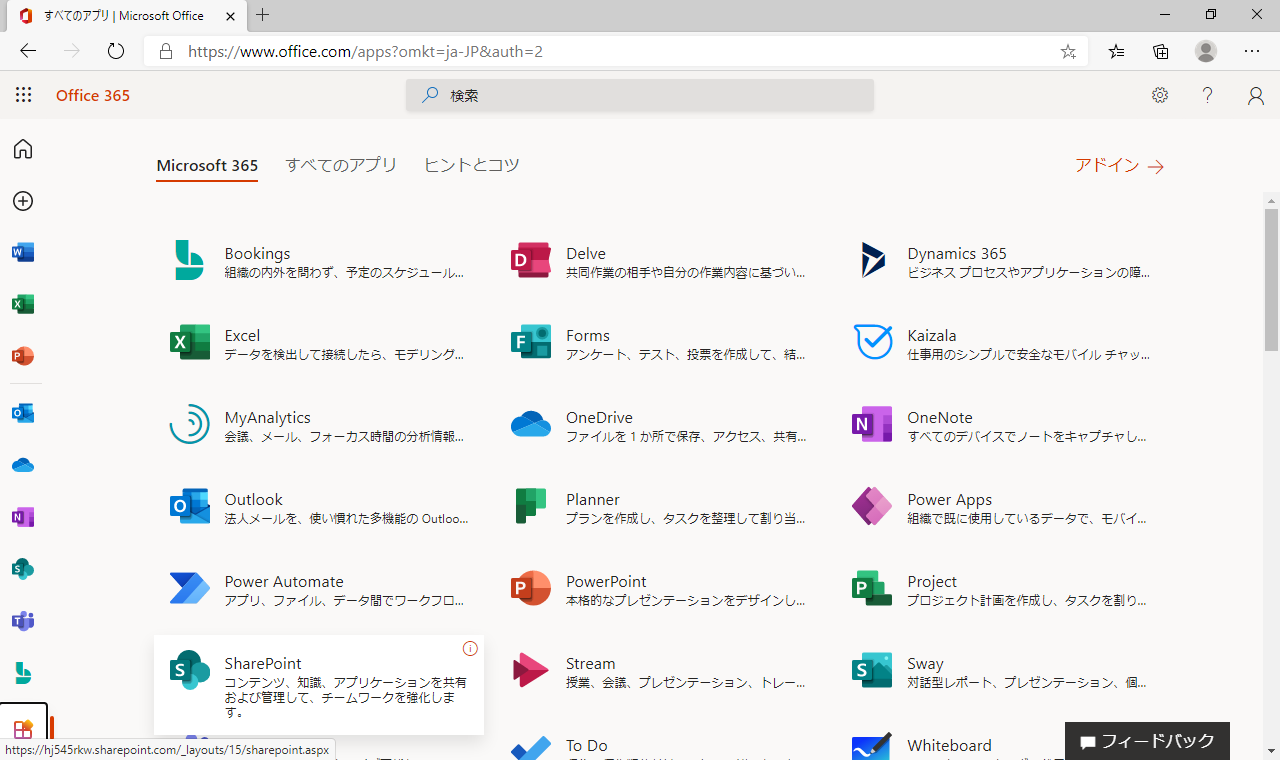The width and height of the screenshot is (1280, 760).
Task: Switch to the ヒントとコツ tab
Action: coord(472,165)
